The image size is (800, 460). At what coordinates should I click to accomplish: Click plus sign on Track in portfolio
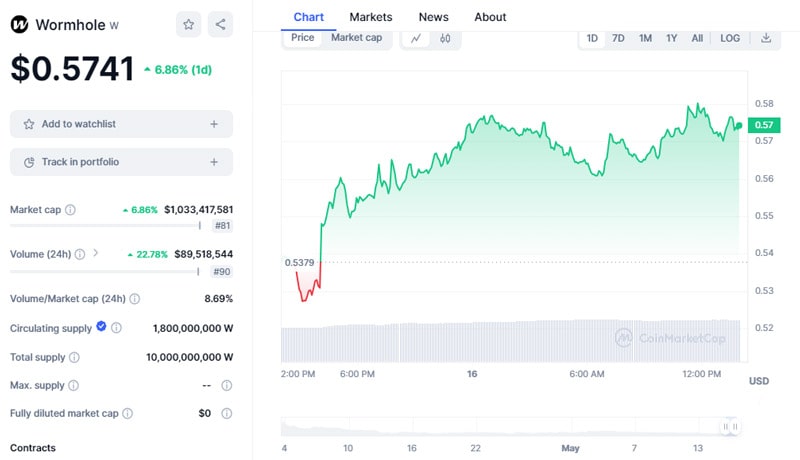click(214, 162)
